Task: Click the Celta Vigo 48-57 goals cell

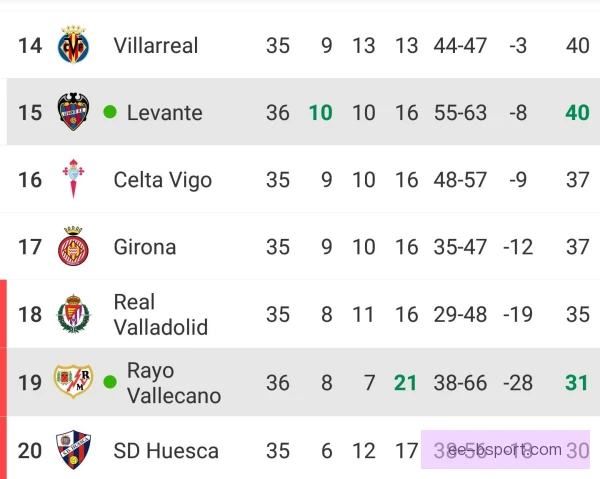Action: (x=460, y=180)
